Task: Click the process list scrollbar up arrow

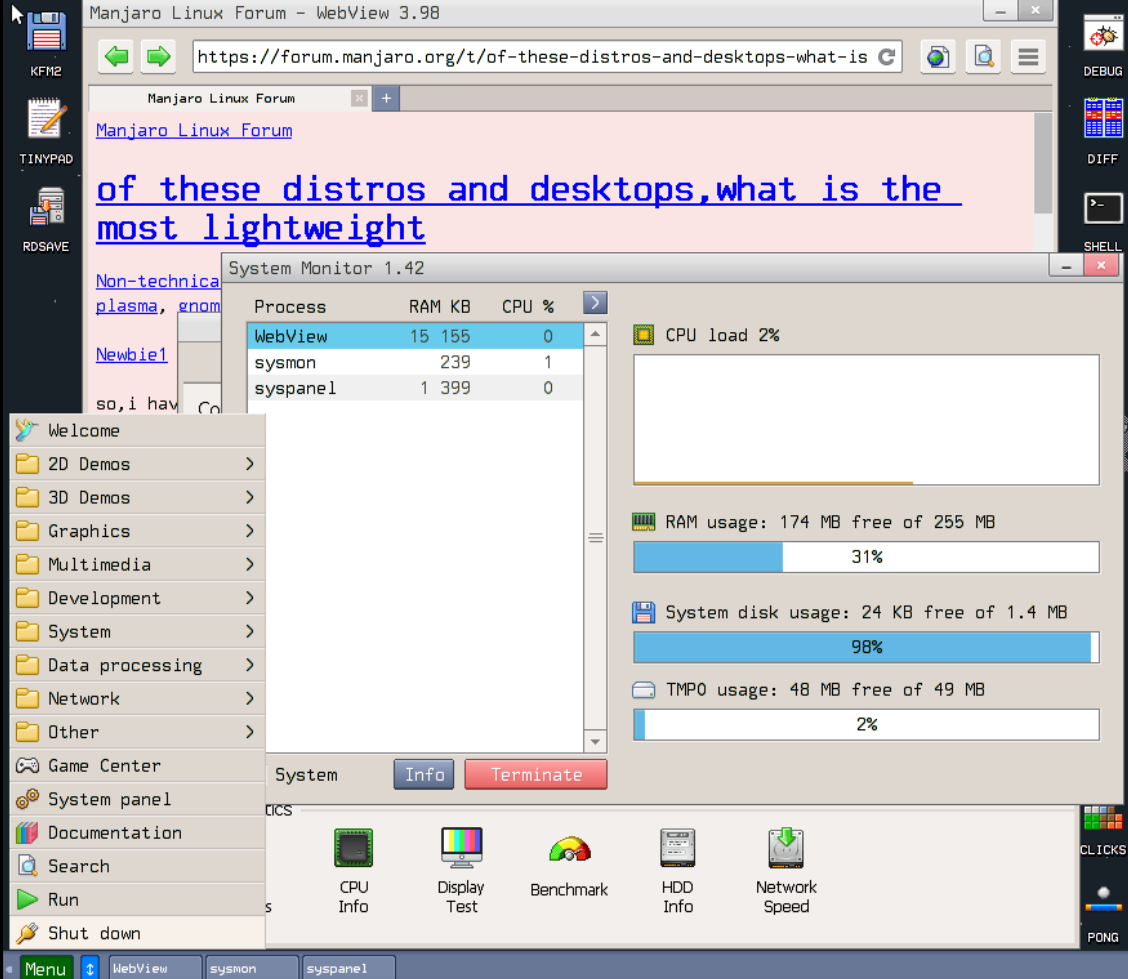Action: click(596, 334)
